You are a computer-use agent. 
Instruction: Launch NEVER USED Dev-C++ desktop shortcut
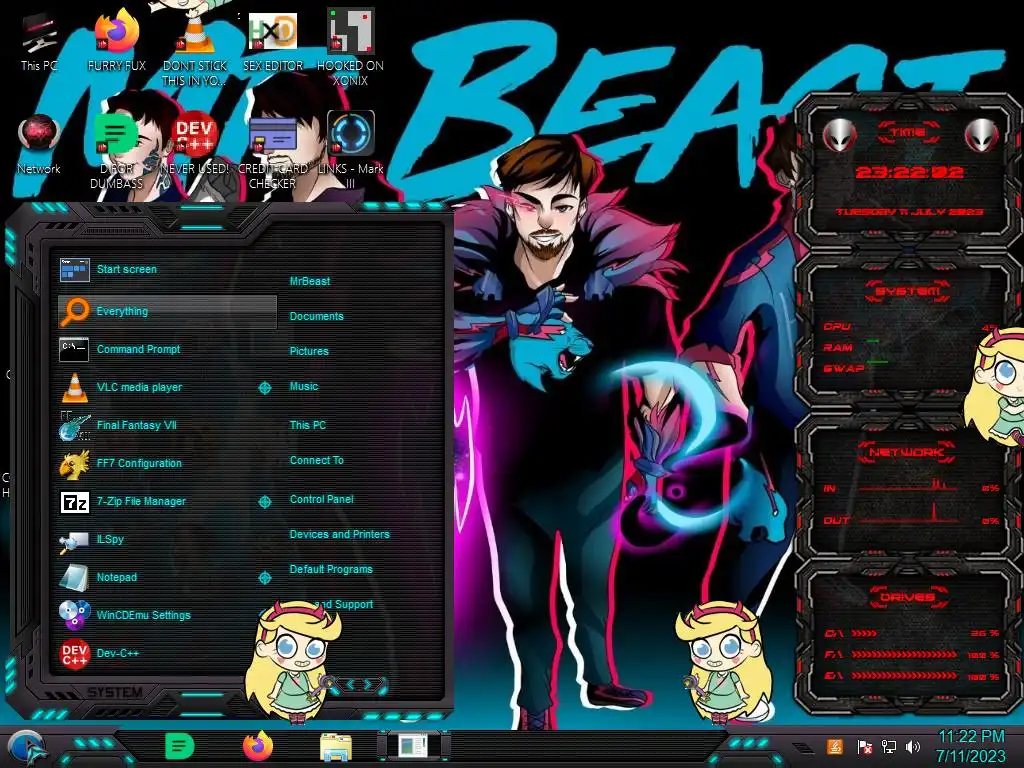pyautogui.click(x=195, y=144)
